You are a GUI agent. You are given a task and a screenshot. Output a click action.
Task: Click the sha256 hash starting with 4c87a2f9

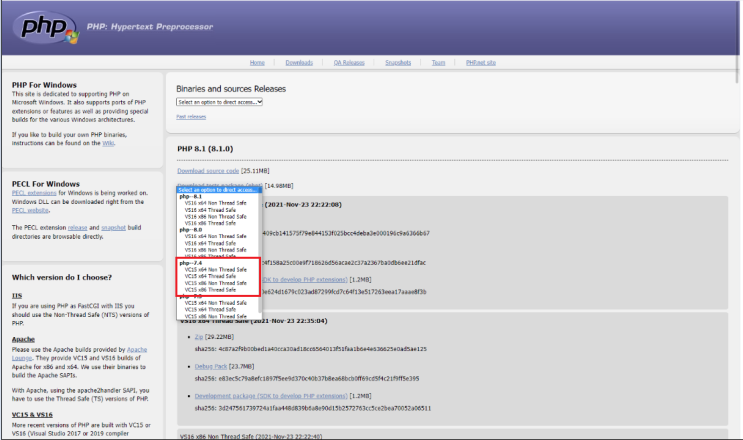coord(322,349)
